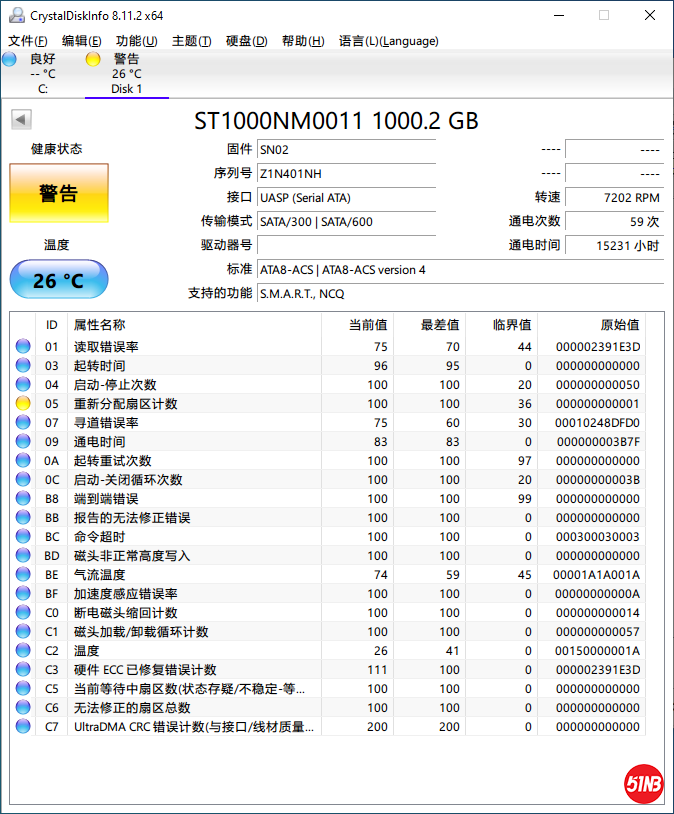Click the CrystalDiskInfo app icon in title bar
674x814 pixels.
click(15, 15)
